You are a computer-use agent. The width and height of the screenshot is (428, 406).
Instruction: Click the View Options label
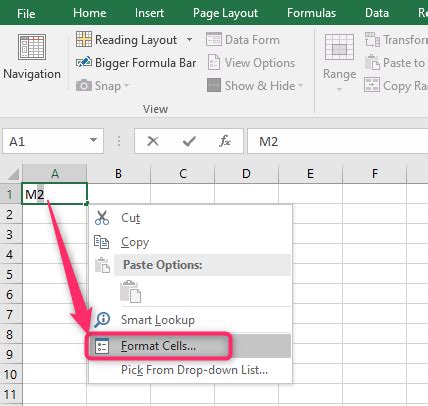point(260,63)
